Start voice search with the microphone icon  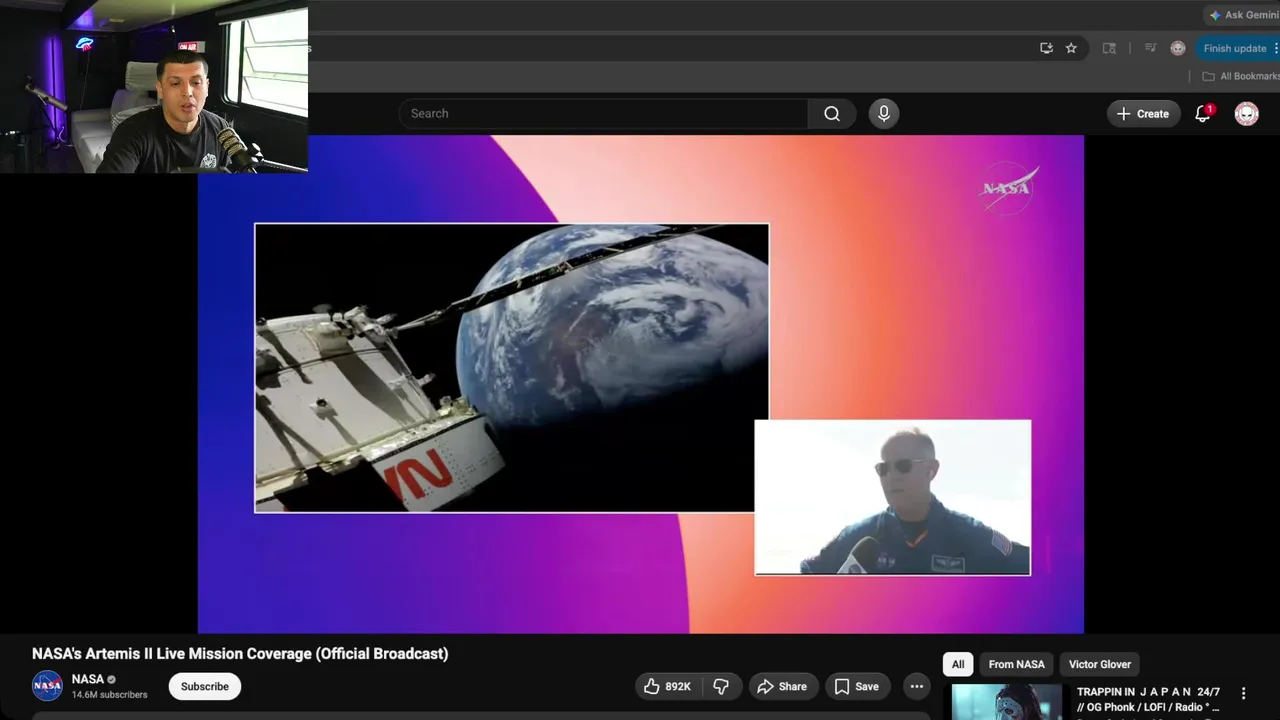883,114
